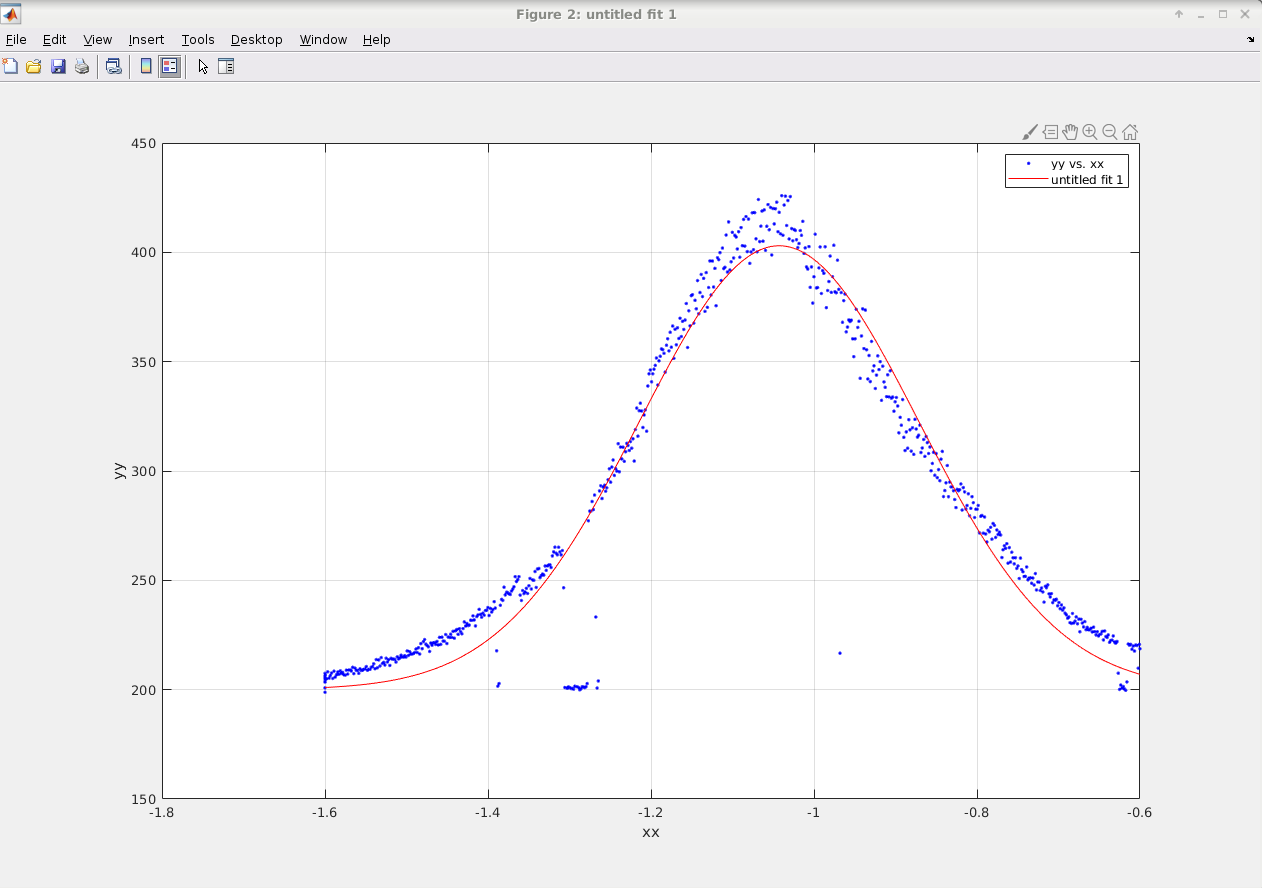Open a file with the folder icon

(34, 67)
